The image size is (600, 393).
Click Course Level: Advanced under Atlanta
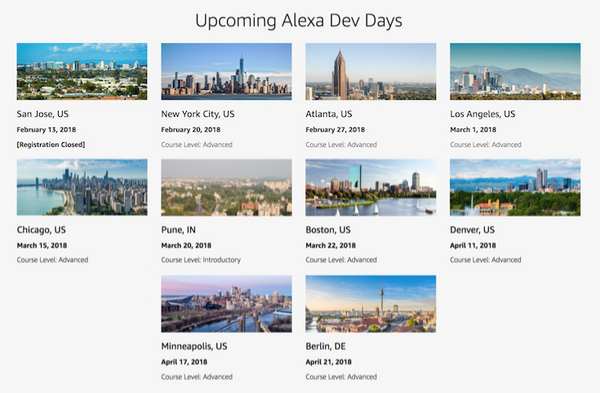[341, 145]
